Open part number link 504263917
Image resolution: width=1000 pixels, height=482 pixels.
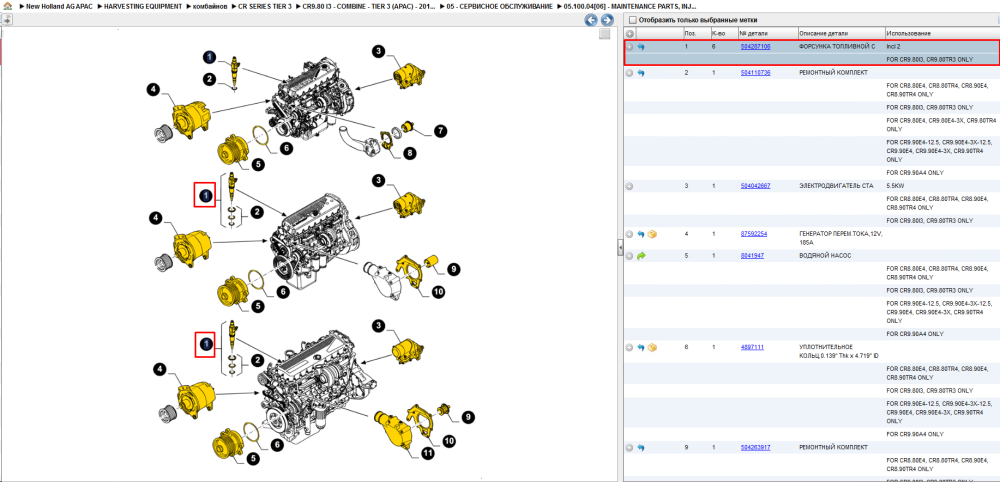(755, 448)
